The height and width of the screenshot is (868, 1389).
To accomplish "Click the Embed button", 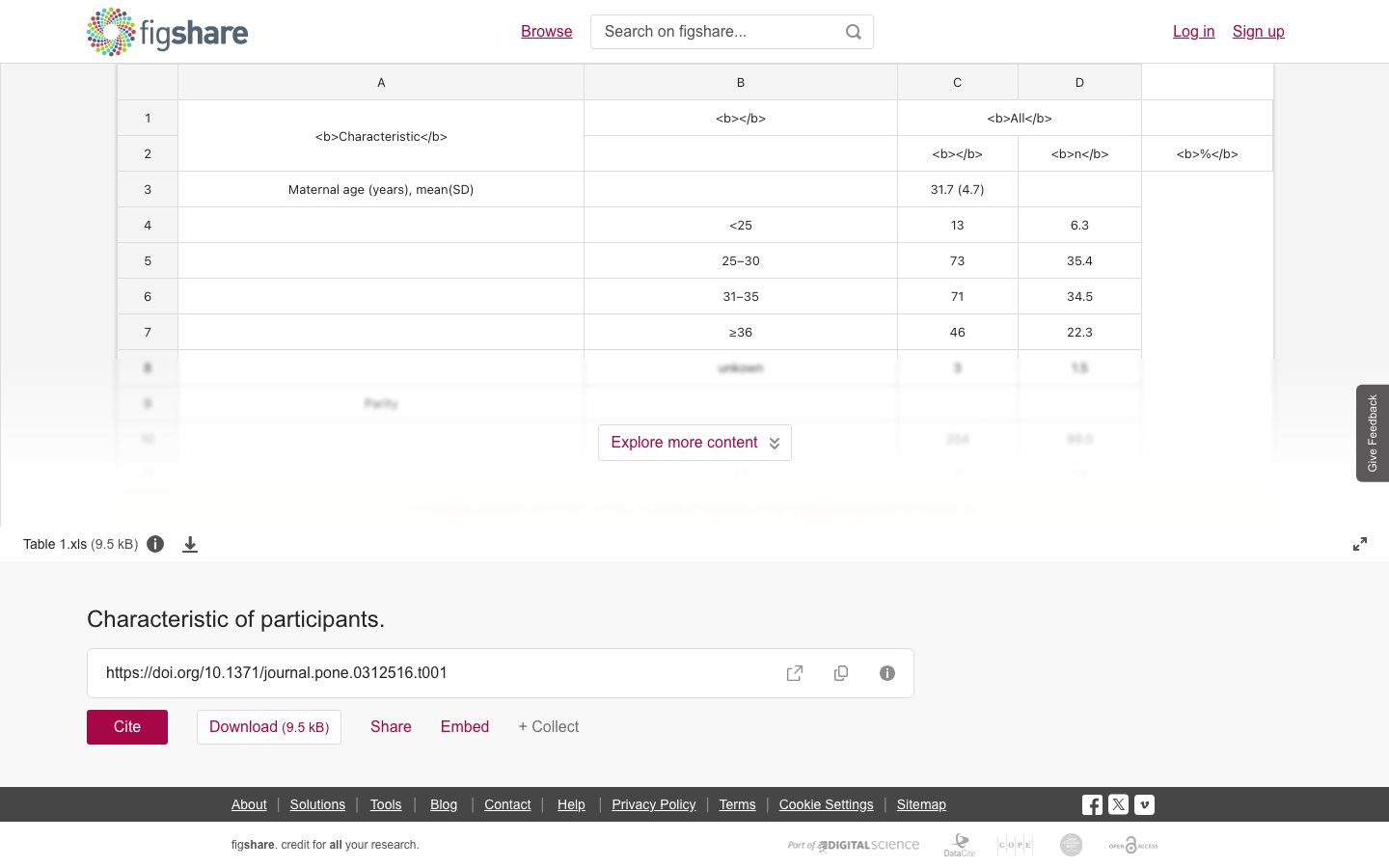I will click(x=465, y=727).
